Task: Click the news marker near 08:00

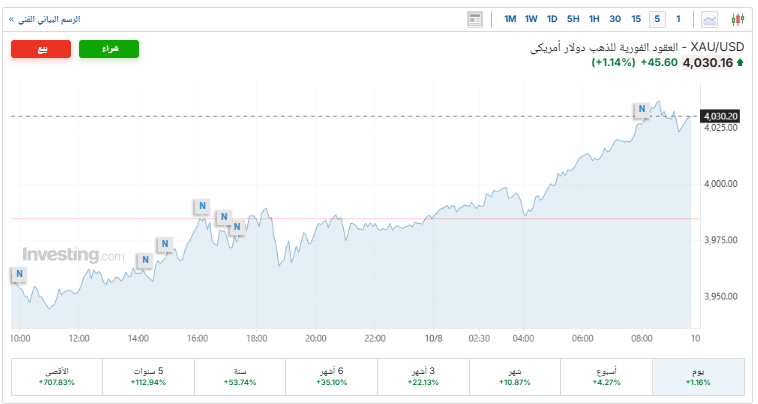Action: [641, 108]
